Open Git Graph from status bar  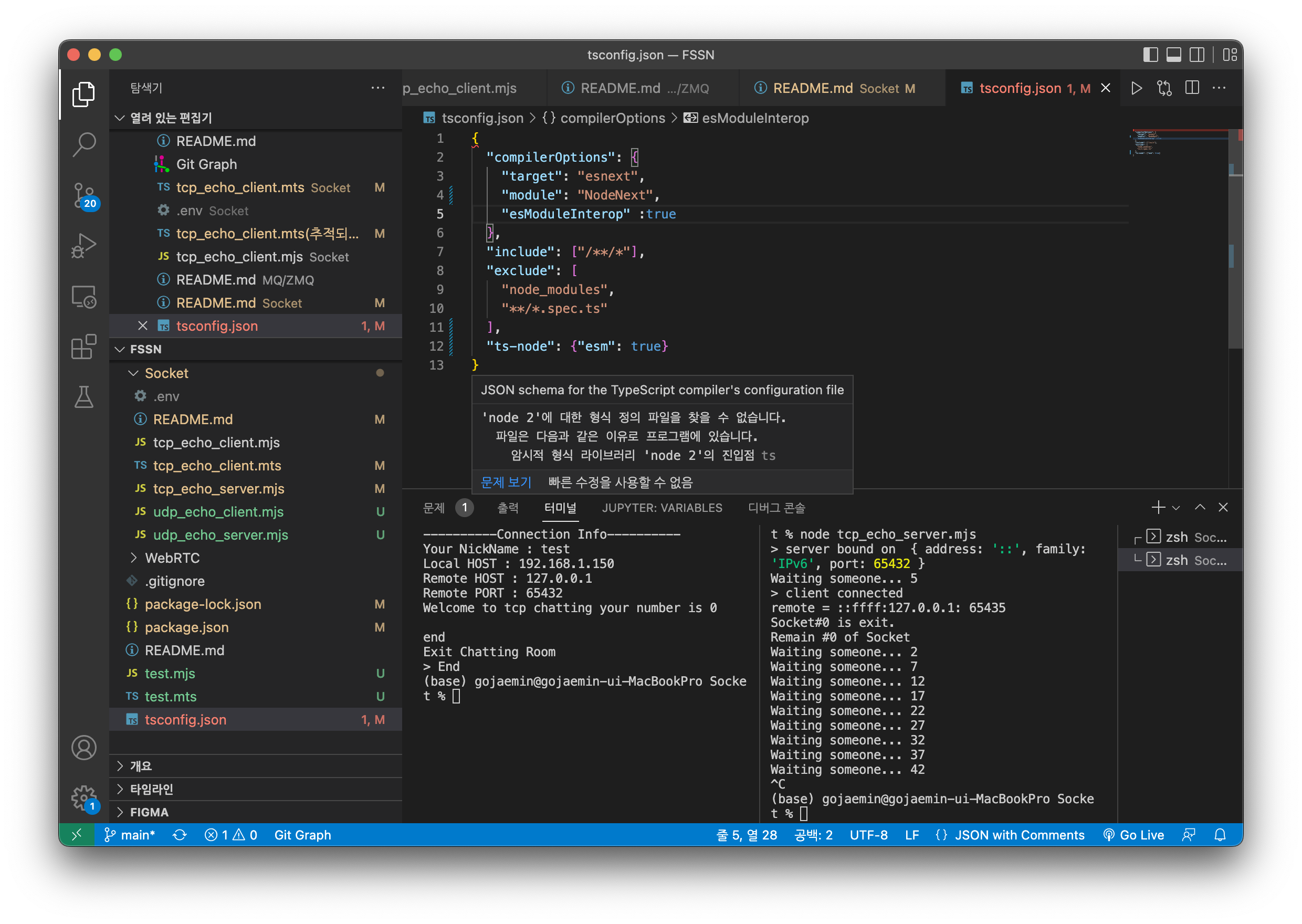point(302,835)
